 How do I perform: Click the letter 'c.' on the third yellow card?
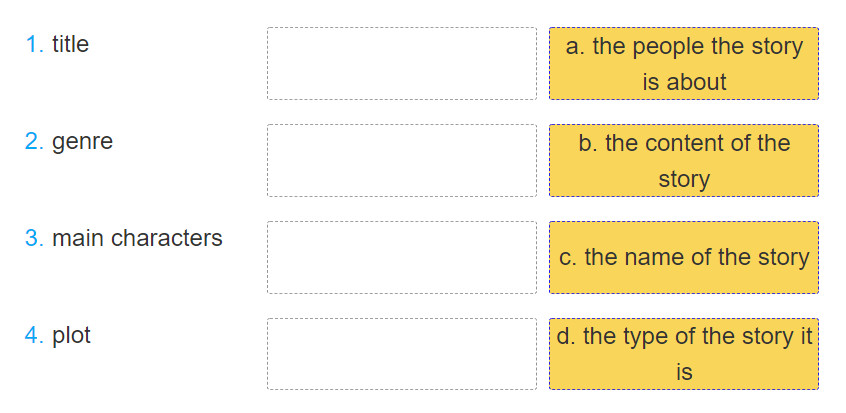tap(568, 258)
